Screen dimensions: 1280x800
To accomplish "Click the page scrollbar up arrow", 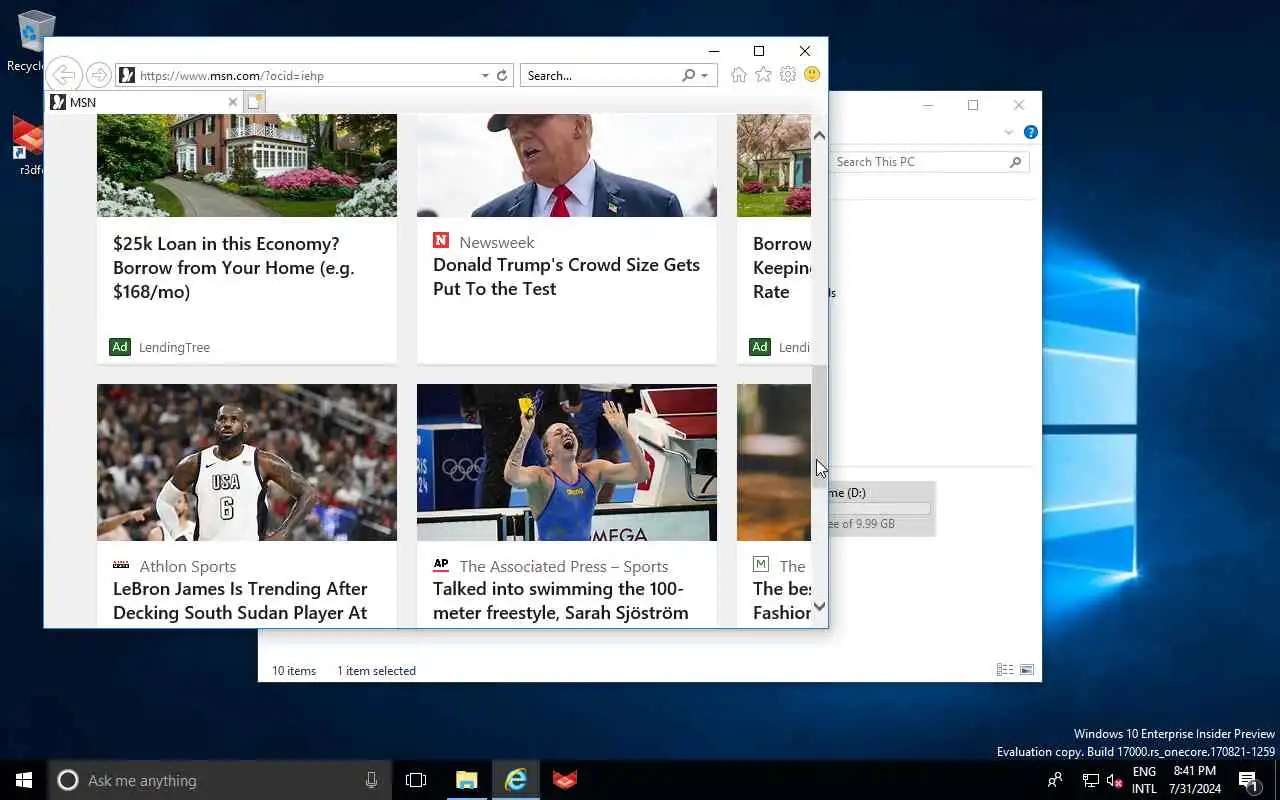I will (819, 136).
